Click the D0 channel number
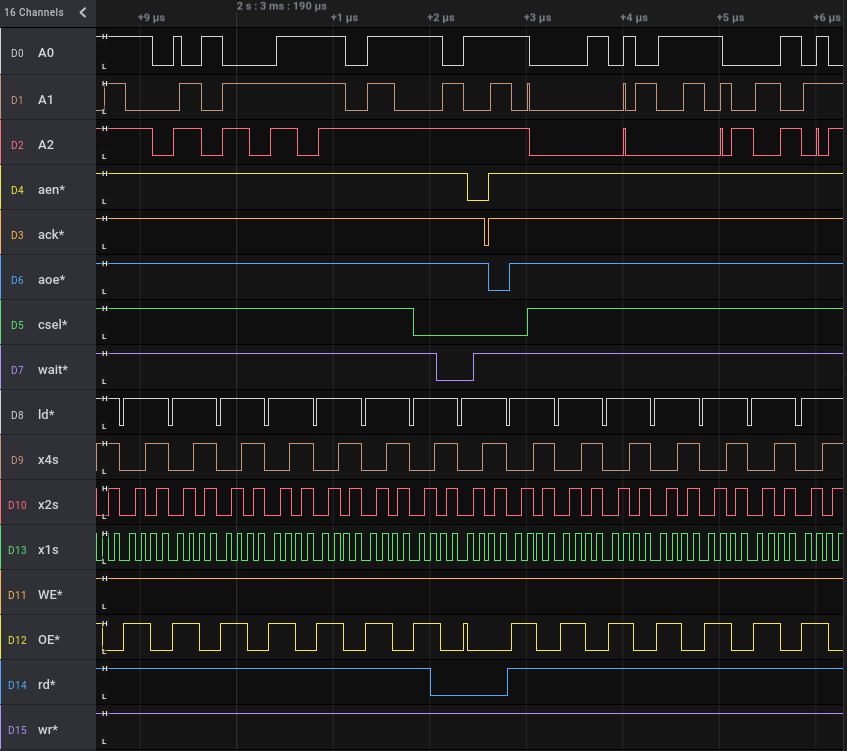 [17, 53]
